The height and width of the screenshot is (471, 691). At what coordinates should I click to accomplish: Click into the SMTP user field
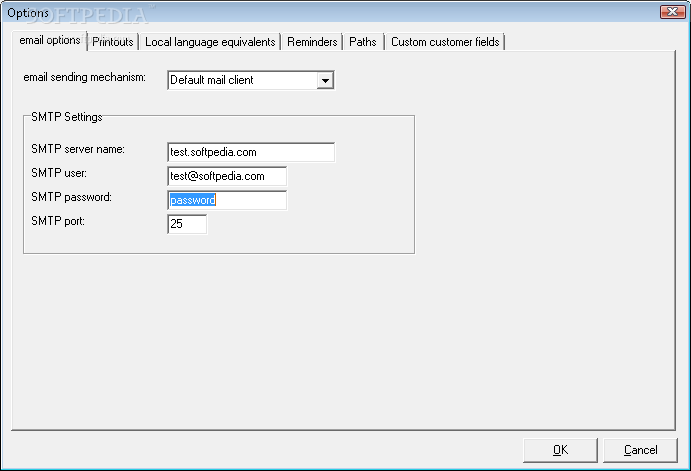(x=227, y=176)
